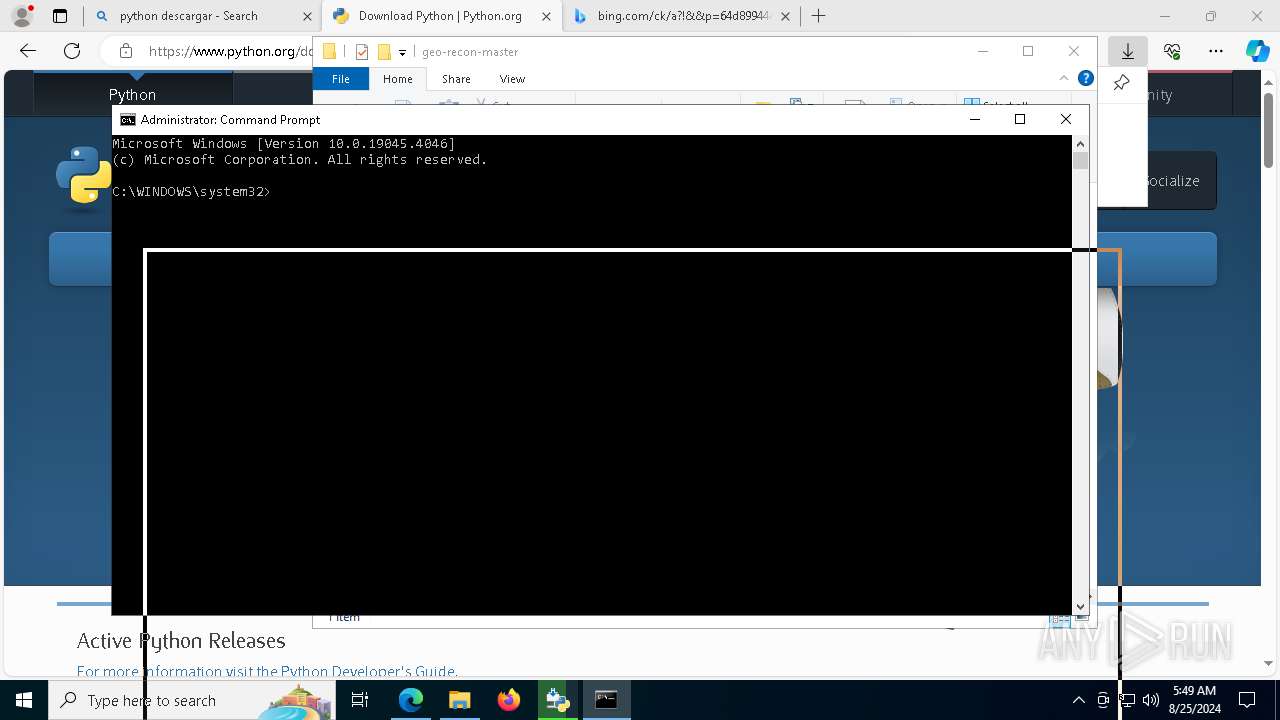The image size is (1280, 720).
Task: View site information lock icon
Action: click(x=125, y=51)
